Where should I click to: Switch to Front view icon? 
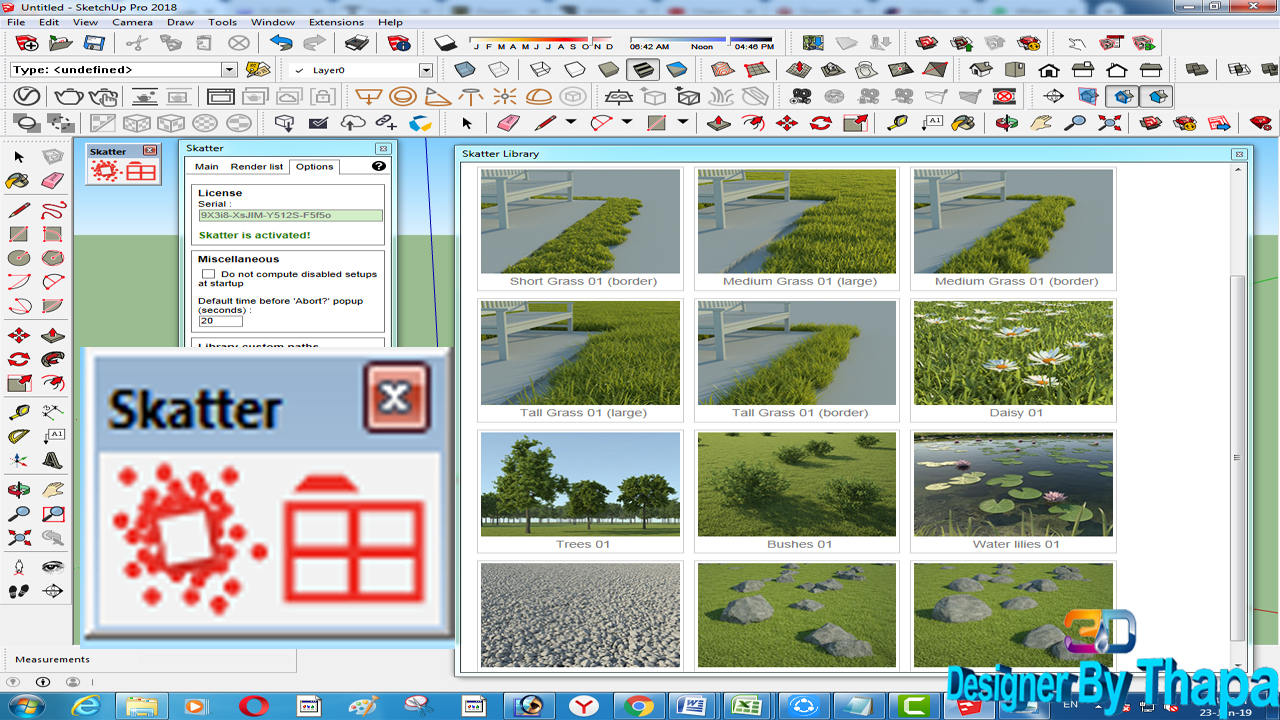[x=1049, y=70]
